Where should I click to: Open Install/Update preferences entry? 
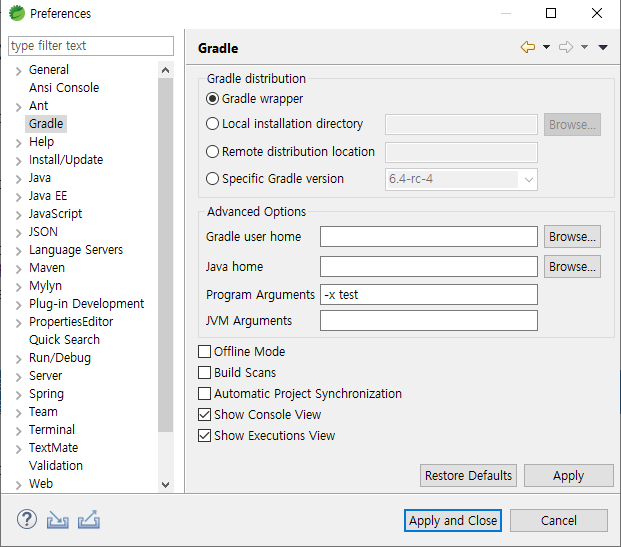pos(66,160)
